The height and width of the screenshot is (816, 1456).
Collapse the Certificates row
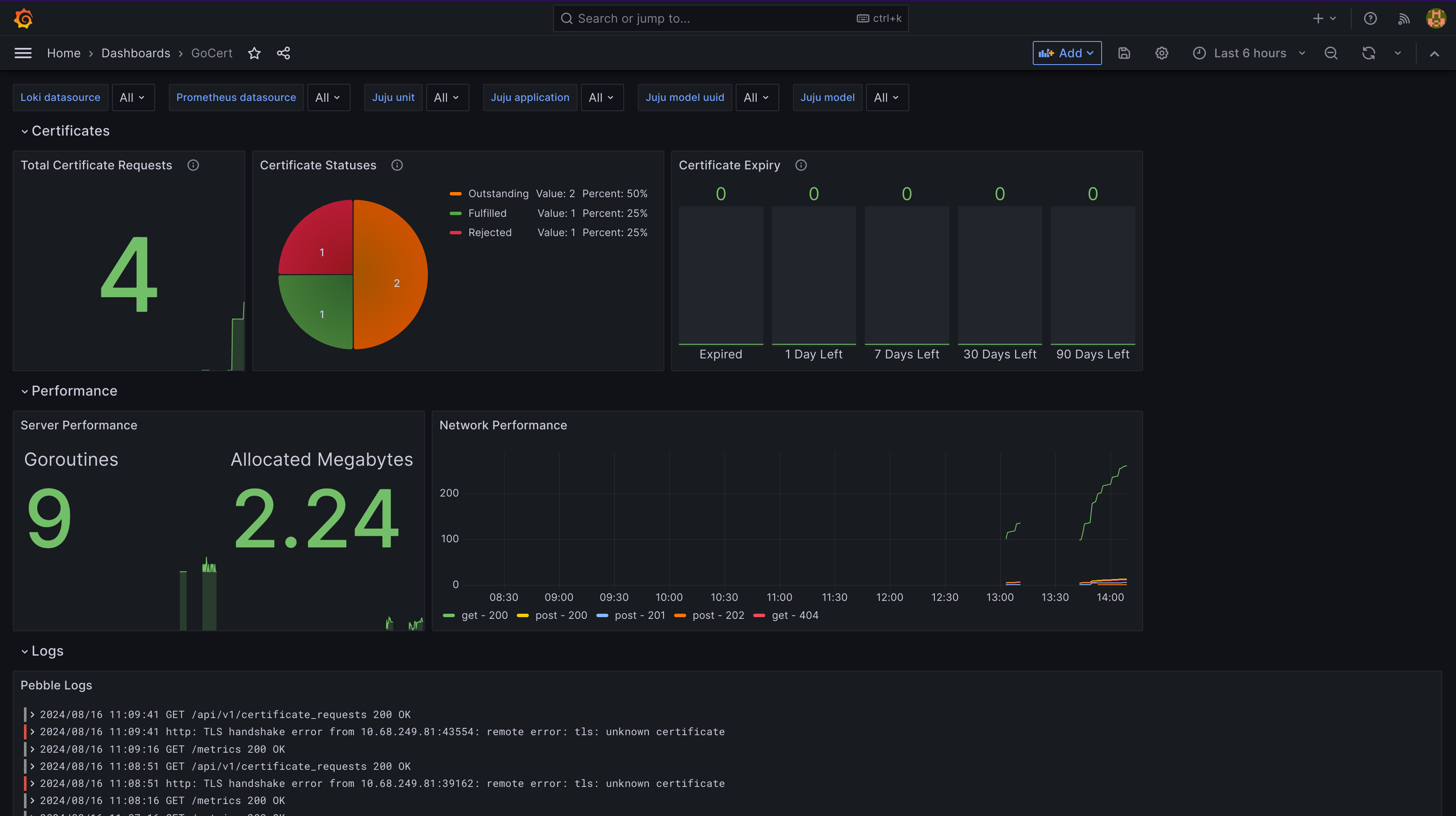(x=70, y=130)
